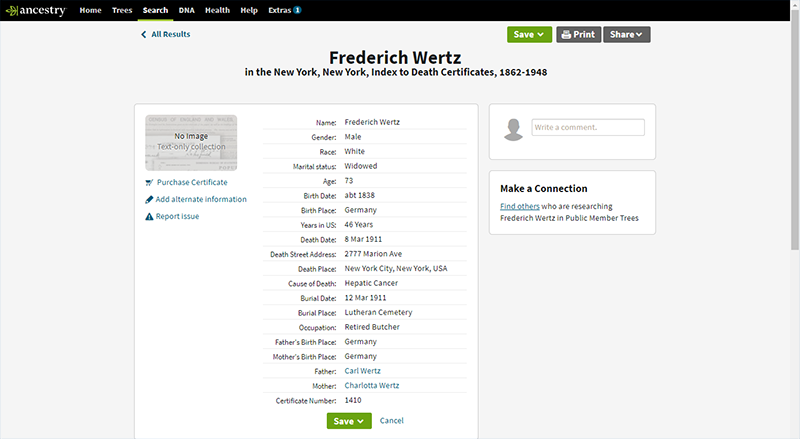Screen dimensions: 800x439
Task: Click the Add alternate information pencil icon
Action: (148, 199)
